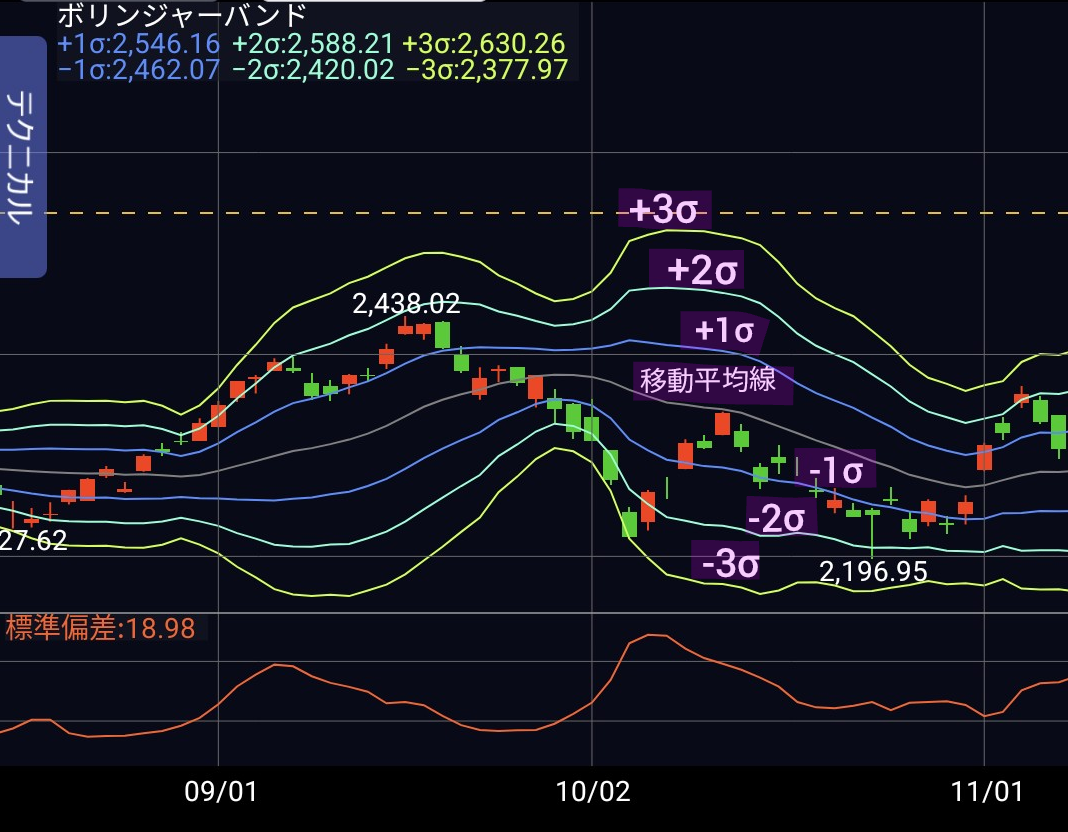1068x832 pixels.
Task: Select the +1σ:2,546.16 legend value
Action: 138,44
